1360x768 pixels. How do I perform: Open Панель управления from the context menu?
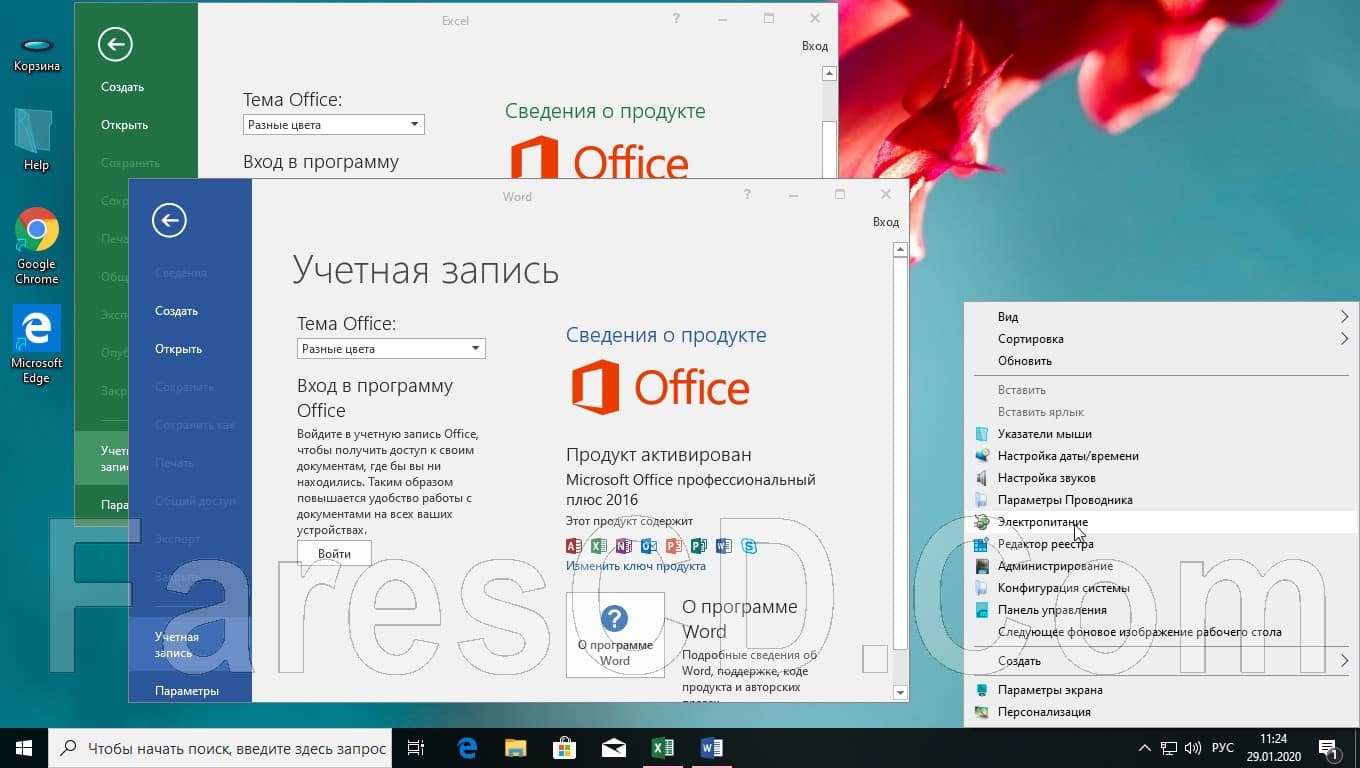[1161, 610]
